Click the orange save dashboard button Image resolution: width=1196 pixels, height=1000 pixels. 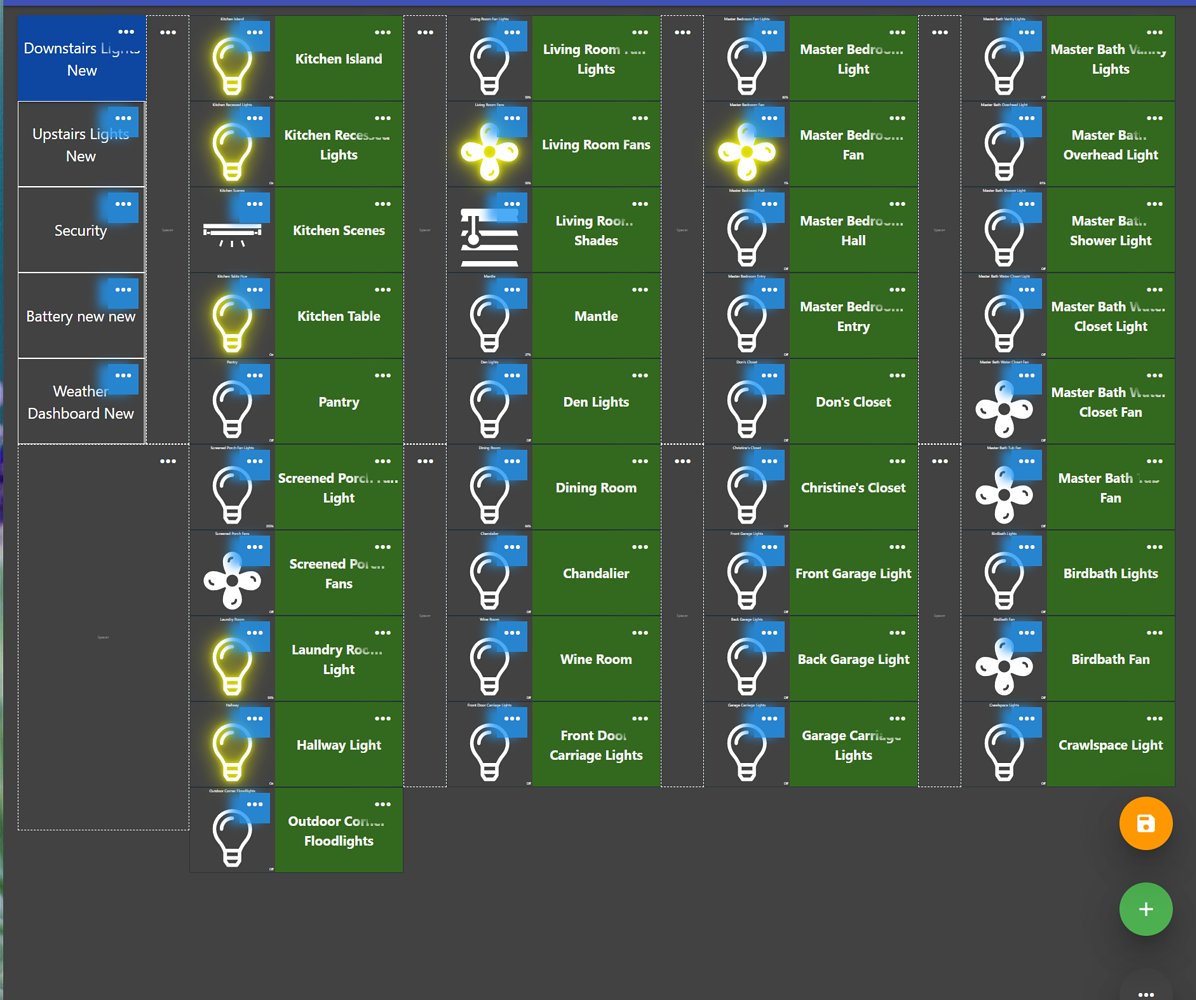coord(1145,824)
